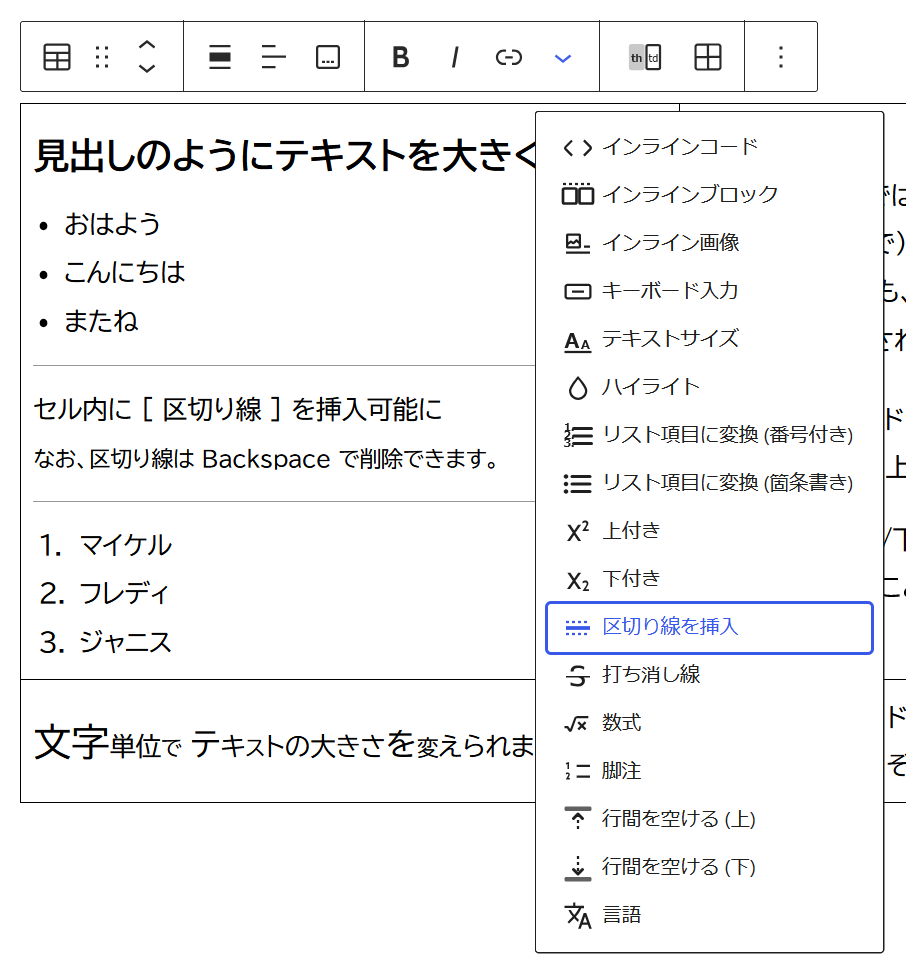Click list item またね

click(101, 321)
